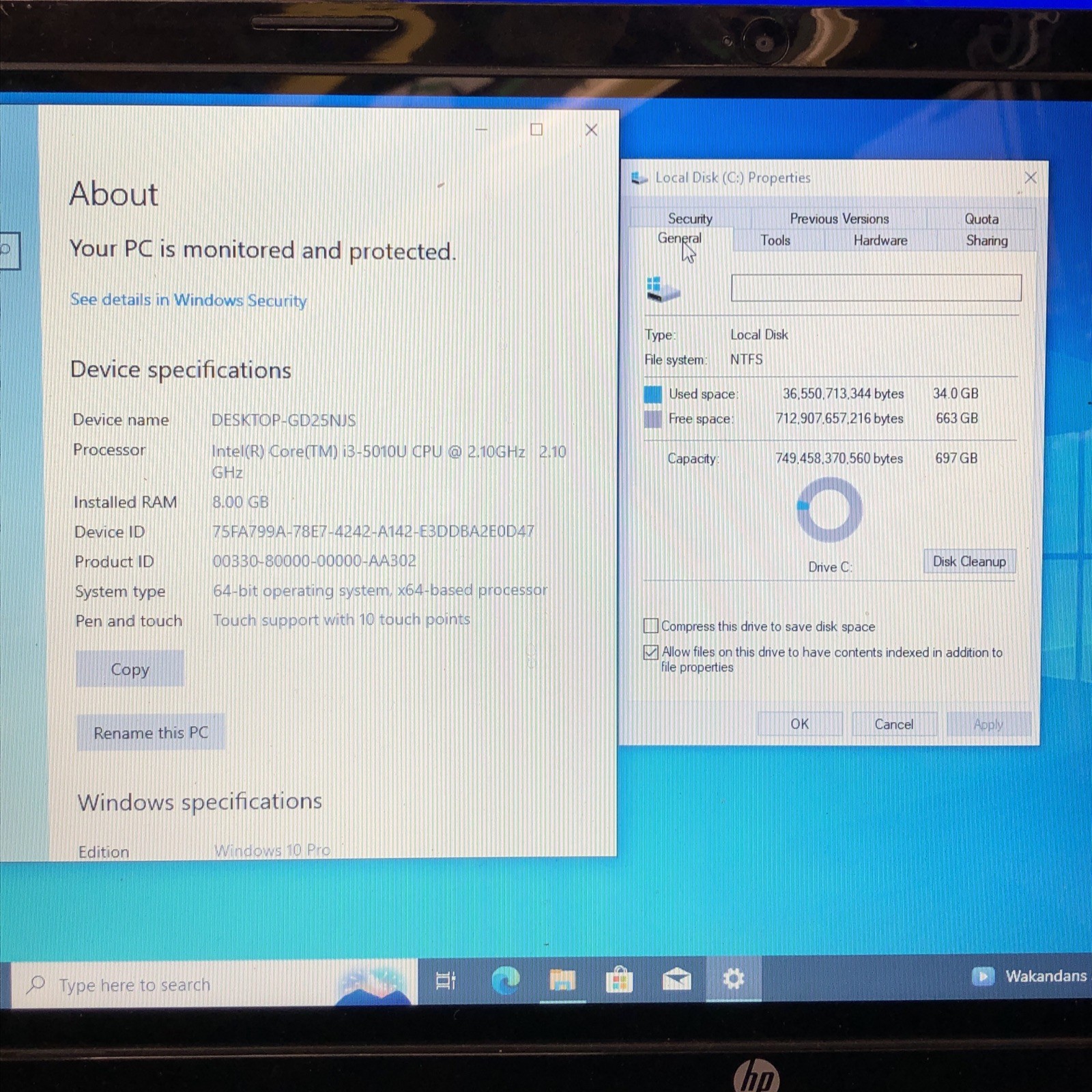Click the drive icon in Properties title bar
Image resolution: width=1092 pixels, height=1092 pixels.
[x=640, y=178]
